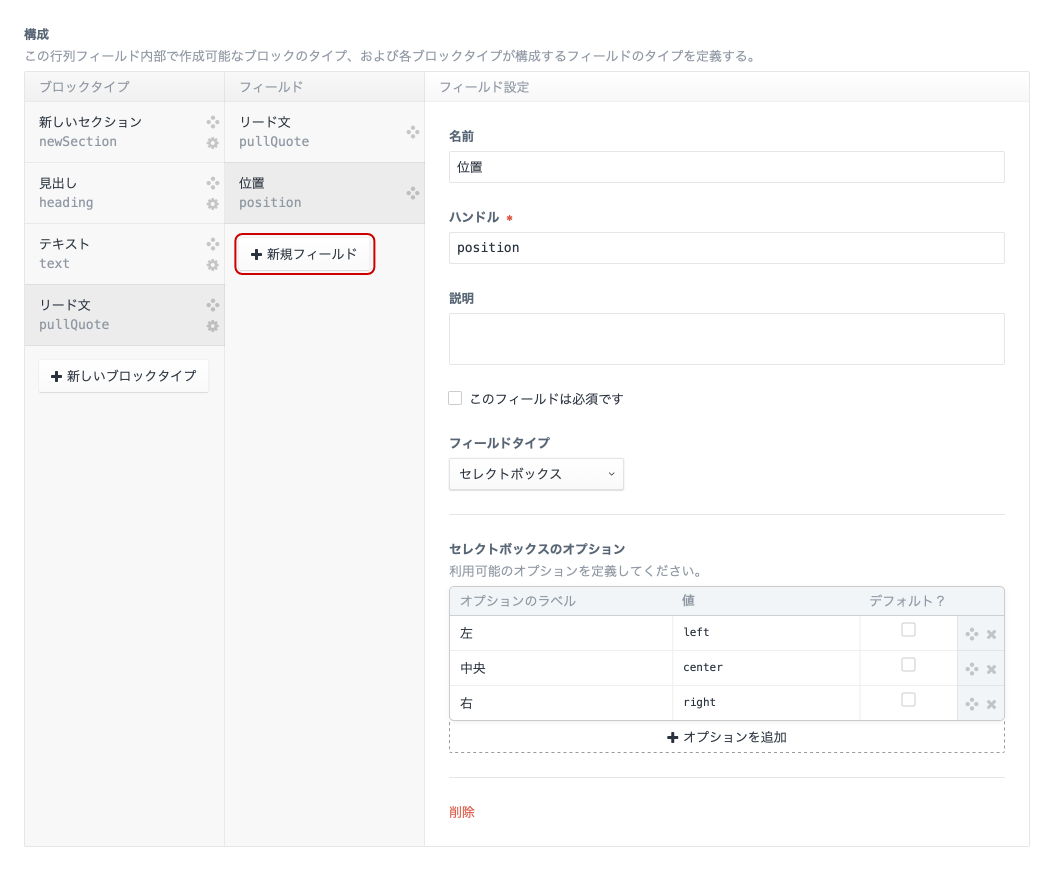Click オプションを追加 to add an option
Image resolution: width=1052 pixels, height=871 pixels.
click(727, 737)
